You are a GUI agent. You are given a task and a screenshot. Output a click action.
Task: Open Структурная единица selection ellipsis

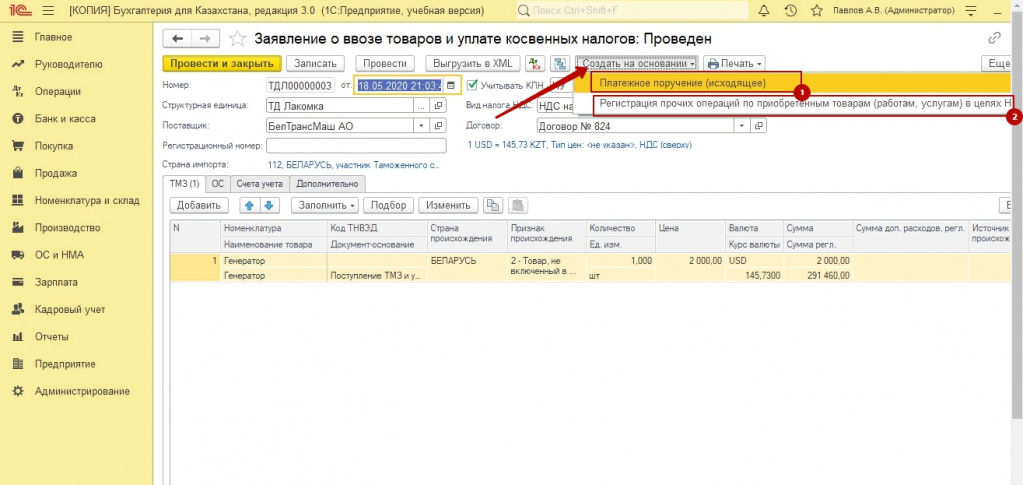421,106
